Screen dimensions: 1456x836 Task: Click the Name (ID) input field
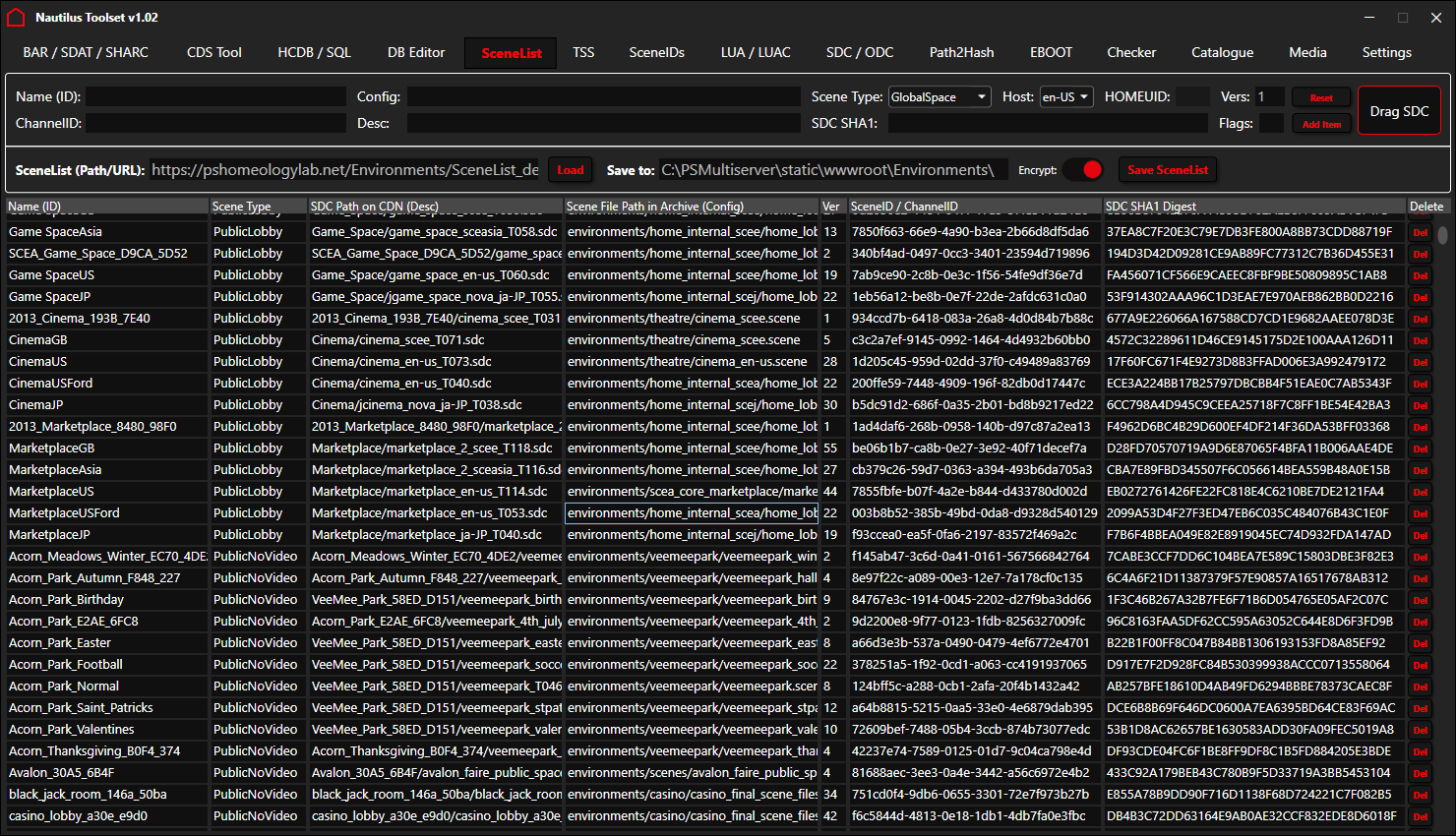pos(215,96)
